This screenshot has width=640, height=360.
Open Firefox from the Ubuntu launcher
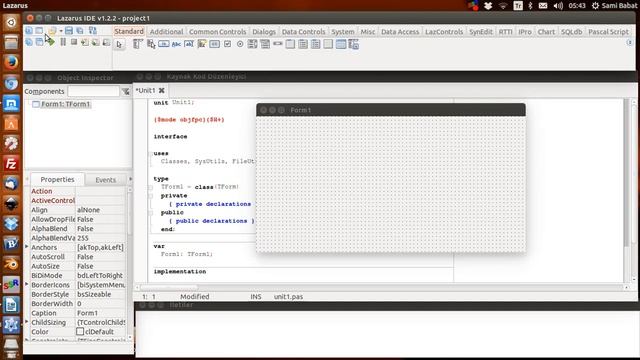11,62
